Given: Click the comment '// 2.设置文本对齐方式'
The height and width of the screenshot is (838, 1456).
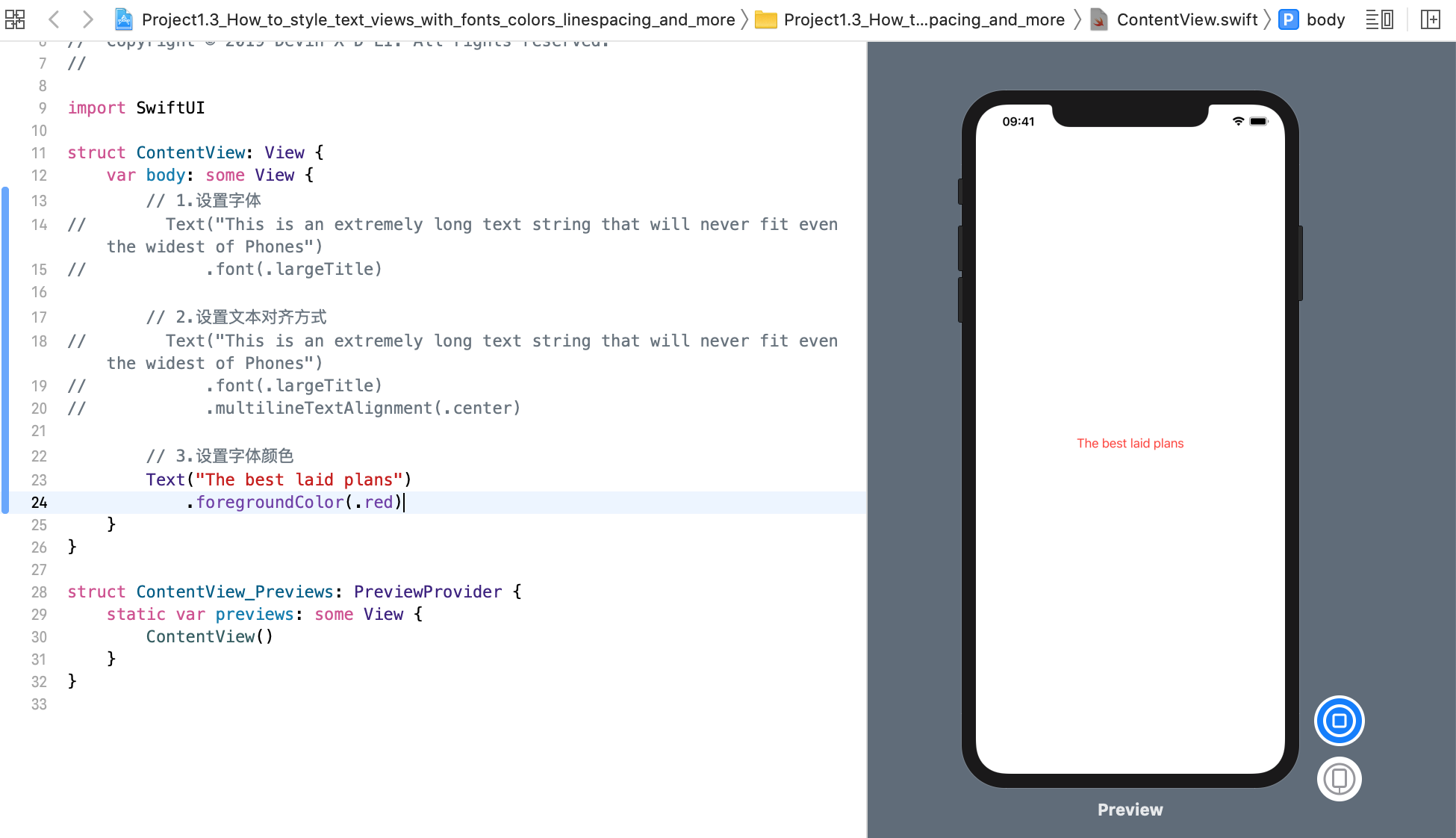Looking at the screenshot, I should click(x=236, y=317).
